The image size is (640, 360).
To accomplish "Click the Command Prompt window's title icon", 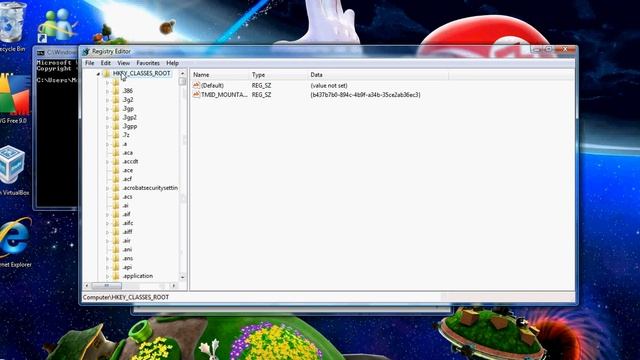I will (x=40, y=53).
